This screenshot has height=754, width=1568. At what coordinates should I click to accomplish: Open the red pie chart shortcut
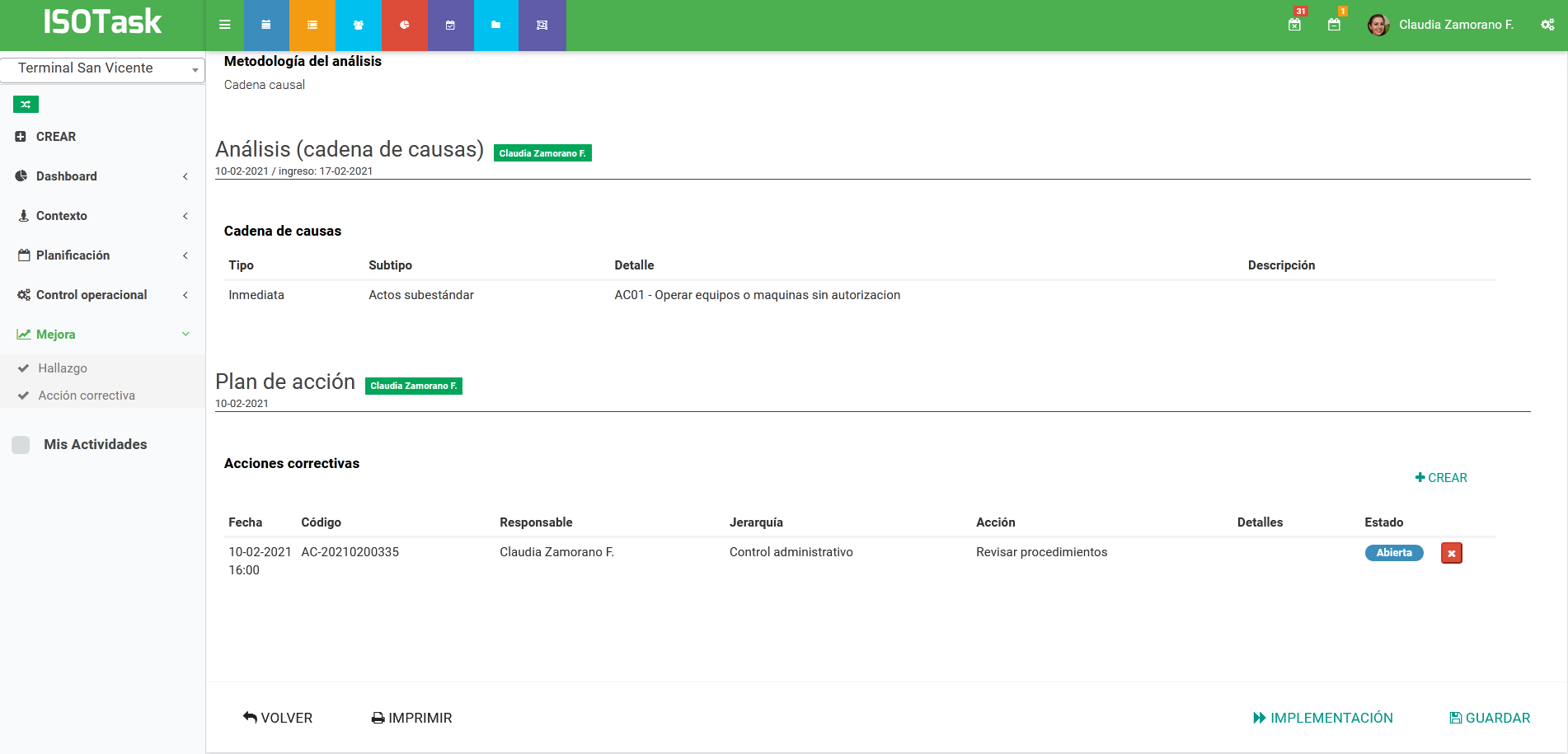point(405,25)
